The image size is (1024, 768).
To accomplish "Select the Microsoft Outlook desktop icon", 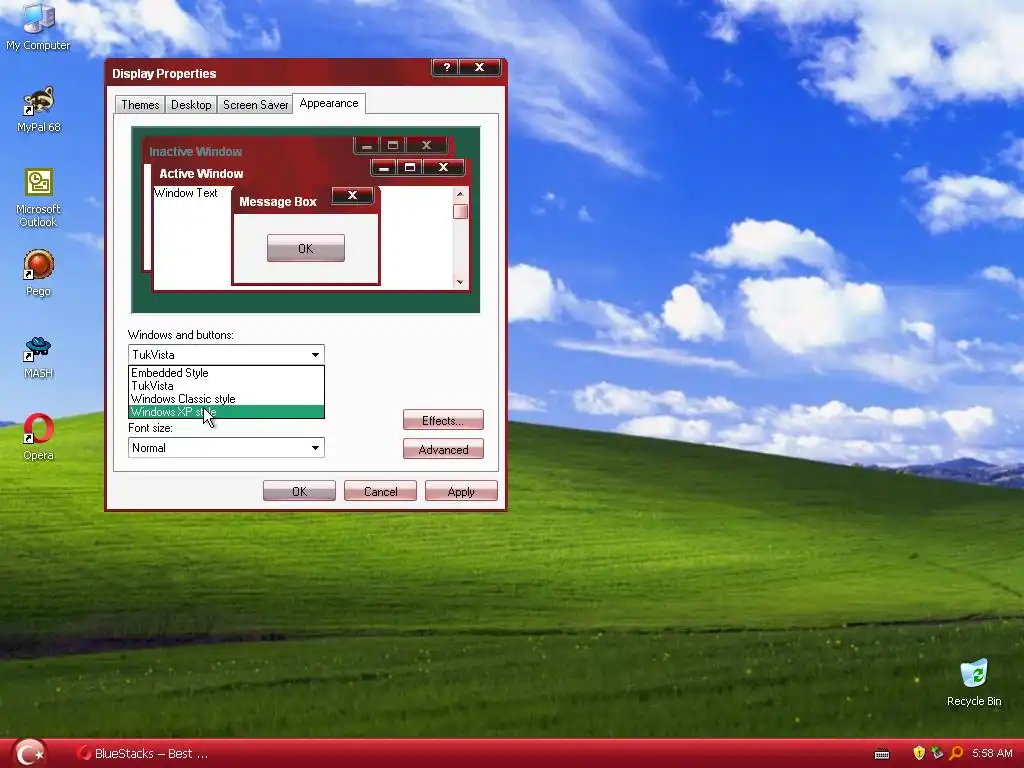I will coord(39,198).
